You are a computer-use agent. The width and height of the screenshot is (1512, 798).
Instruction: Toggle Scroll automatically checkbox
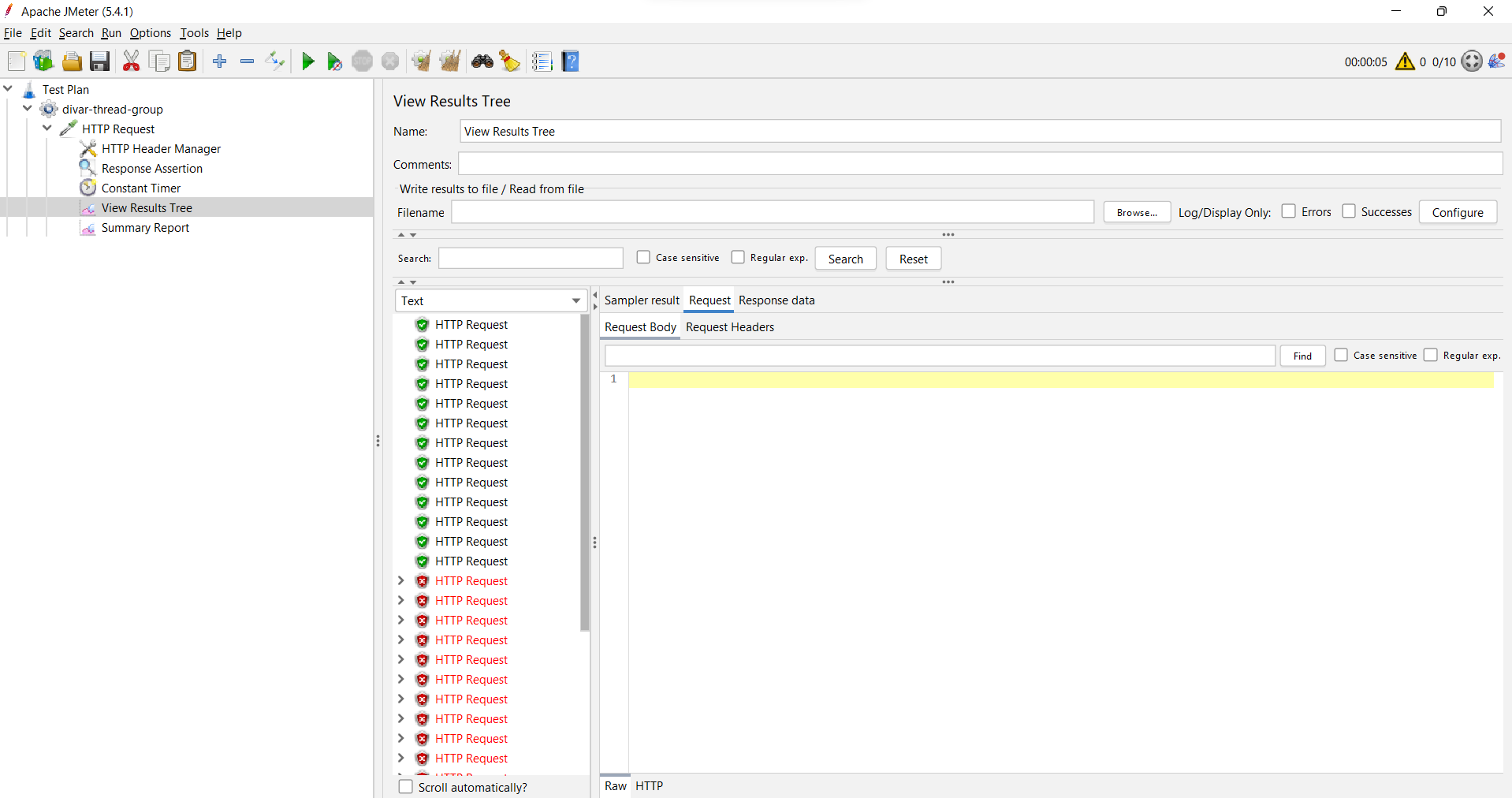[x=406, y=787]
